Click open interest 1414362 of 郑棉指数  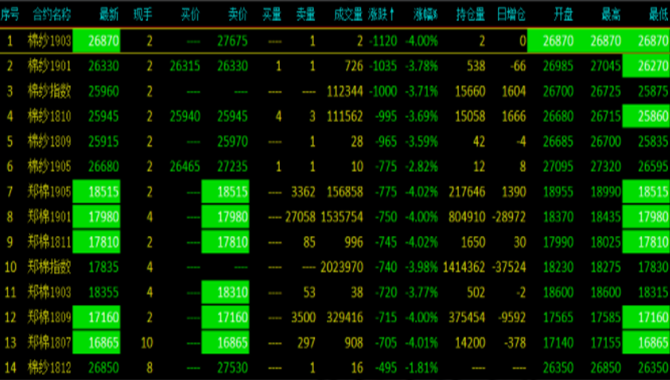464,267
